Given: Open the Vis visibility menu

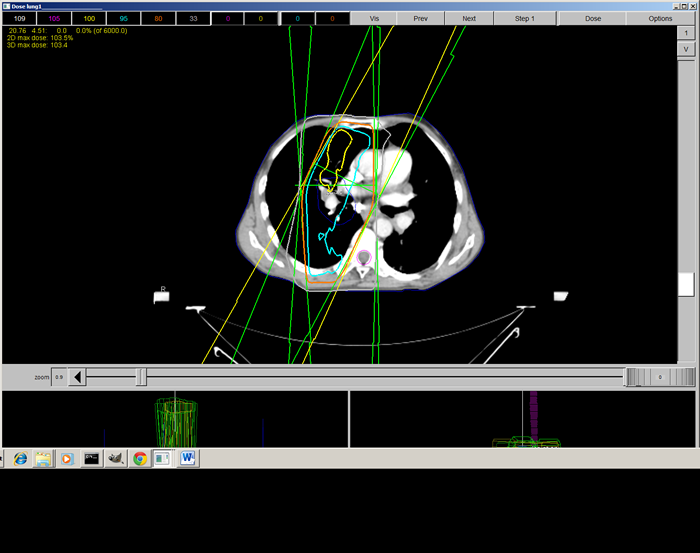Looking at the screenshot, I should (374, 18).
